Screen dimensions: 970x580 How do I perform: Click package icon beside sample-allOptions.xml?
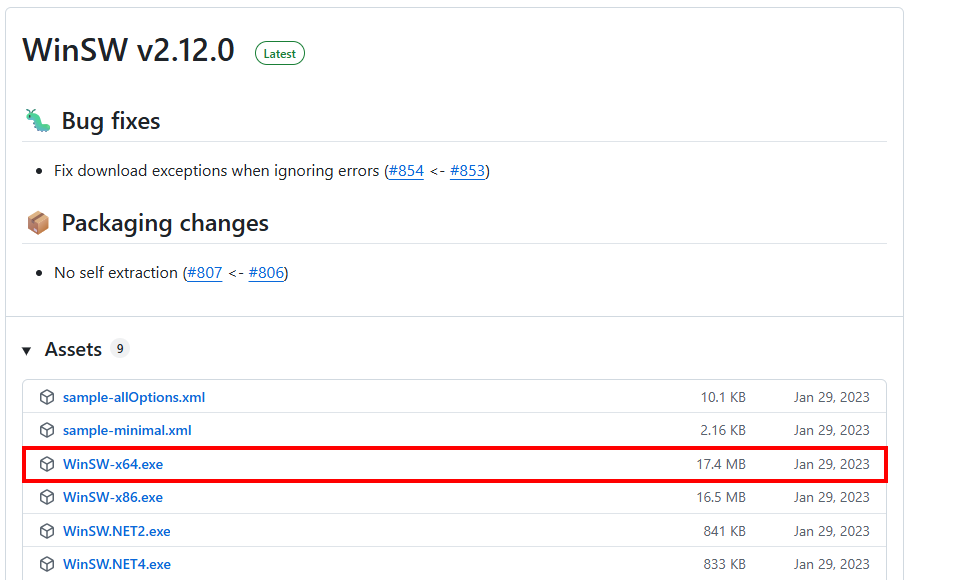point(46,397)
